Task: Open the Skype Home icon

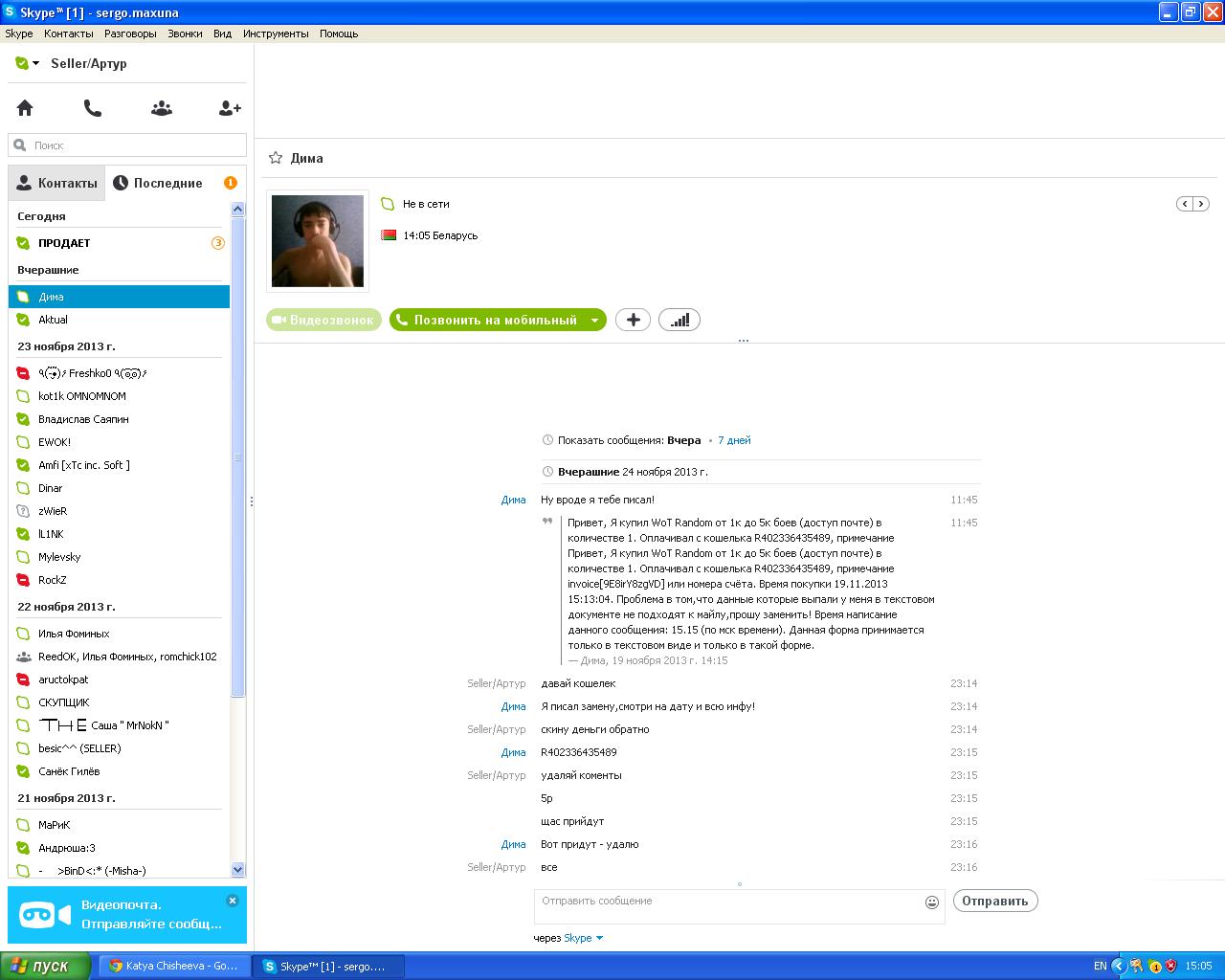Action: tap(25, 108)
